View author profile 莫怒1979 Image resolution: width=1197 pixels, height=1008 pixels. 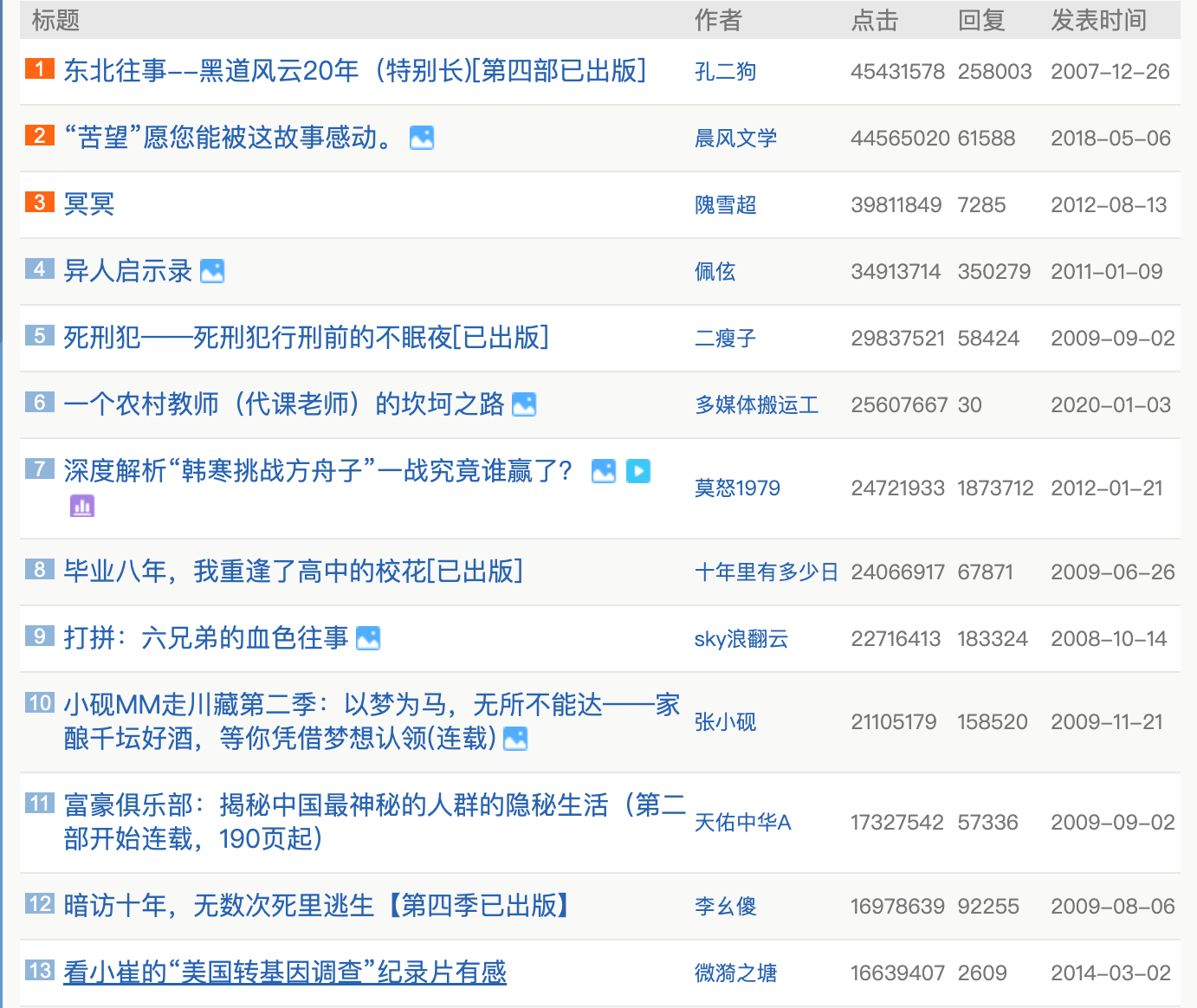pyautogui.click(x=737, y=488)
